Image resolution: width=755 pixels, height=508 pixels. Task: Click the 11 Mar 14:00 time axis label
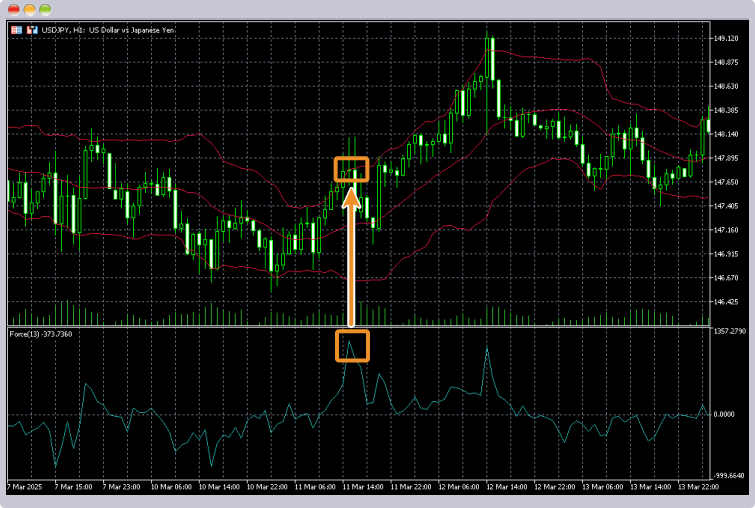point(360,487)
